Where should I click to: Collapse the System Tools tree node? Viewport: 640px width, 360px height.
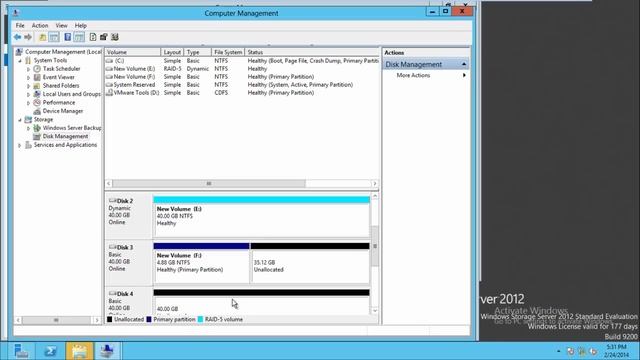tap(20, 61)
